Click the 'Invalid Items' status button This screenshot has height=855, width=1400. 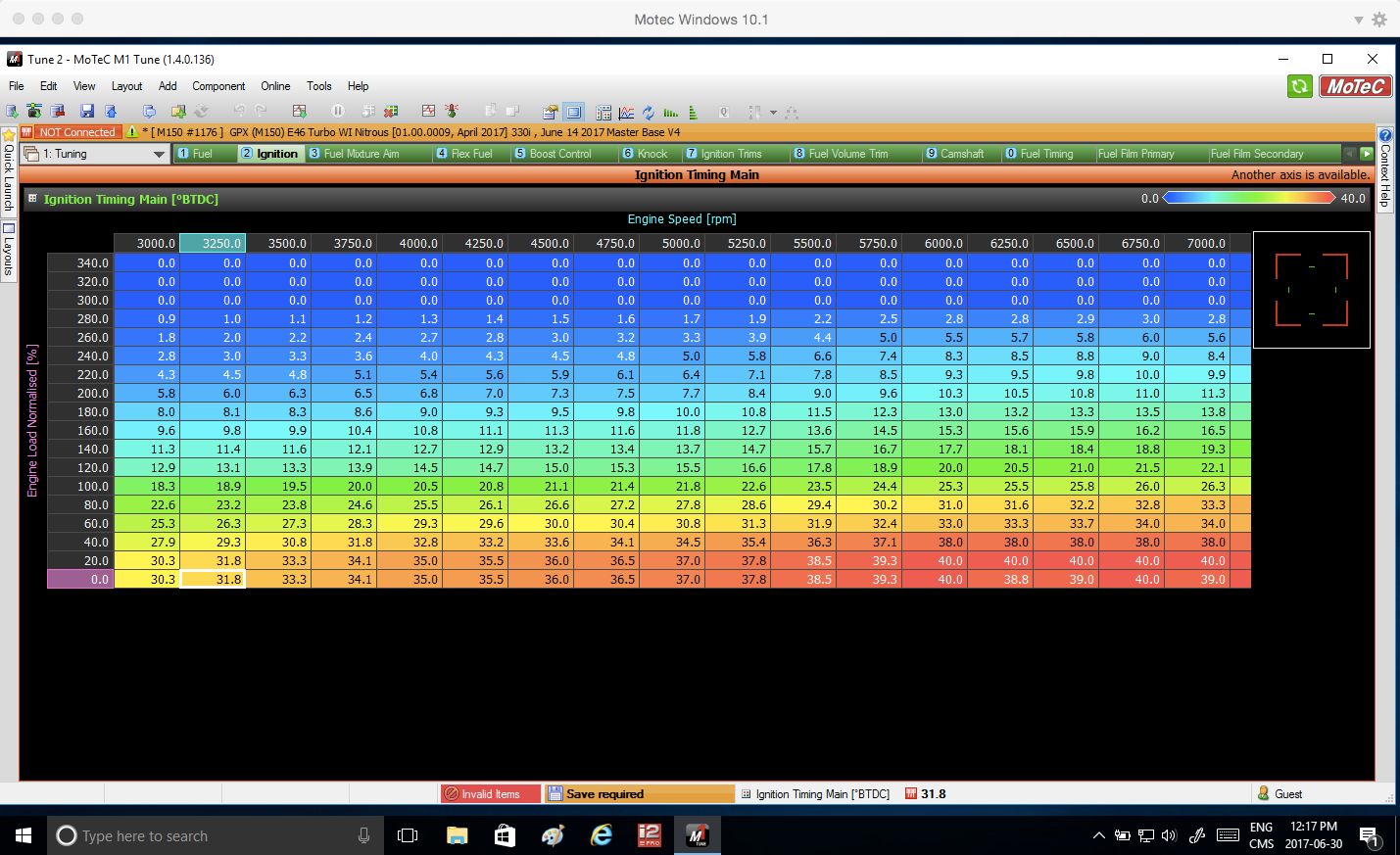pos(490,794)
